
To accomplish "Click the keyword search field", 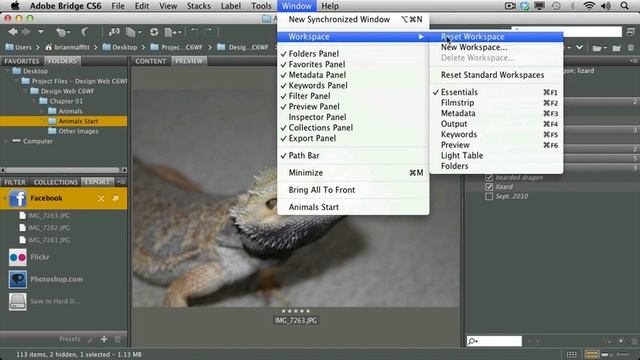I will click(494, 341).
